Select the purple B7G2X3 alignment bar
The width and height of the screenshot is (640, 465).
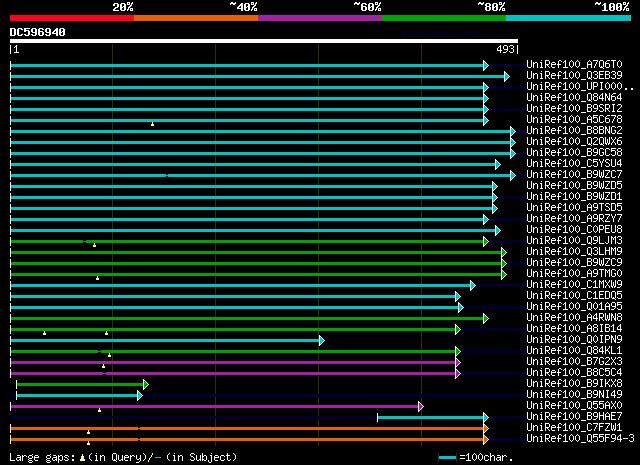coord(235,363)
